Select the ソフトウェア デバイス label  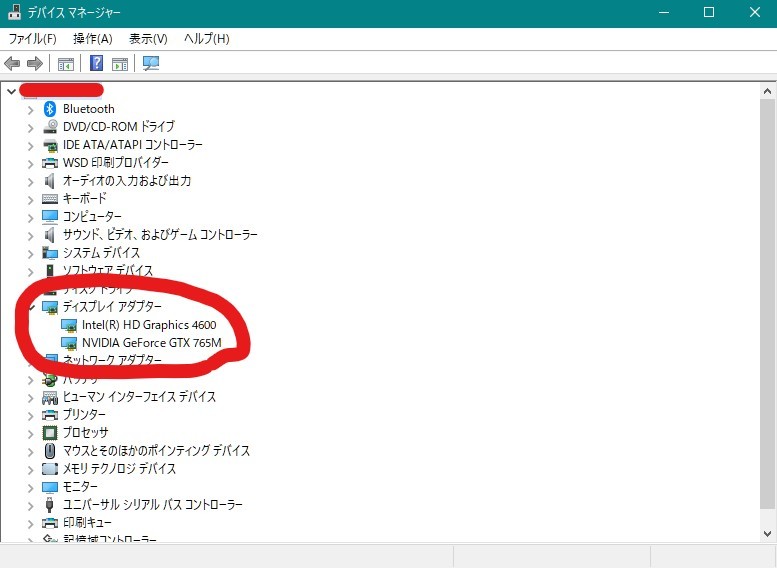pyautogui.click(x=108, y=271)
